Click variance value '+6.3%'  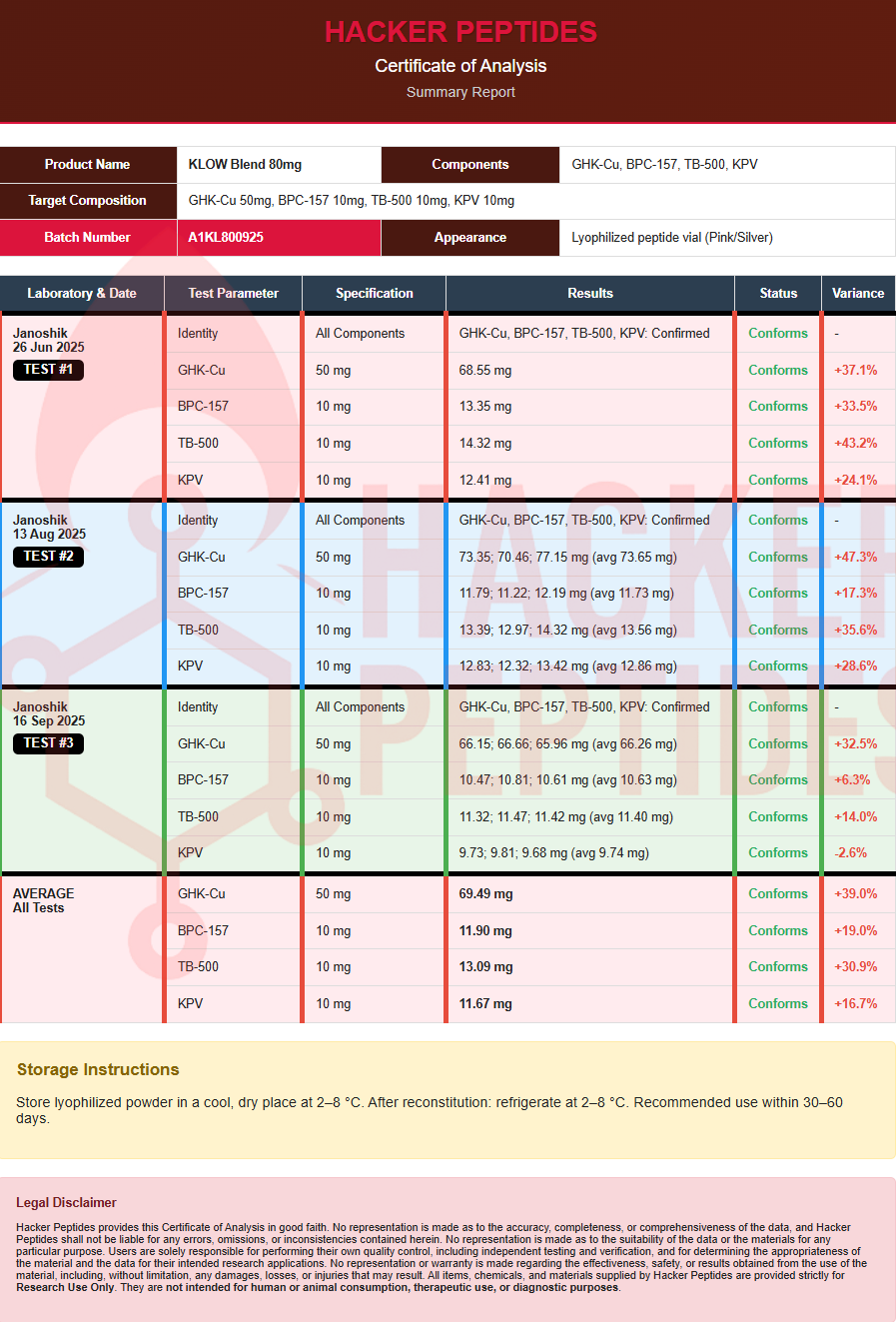tap(852, 780)
